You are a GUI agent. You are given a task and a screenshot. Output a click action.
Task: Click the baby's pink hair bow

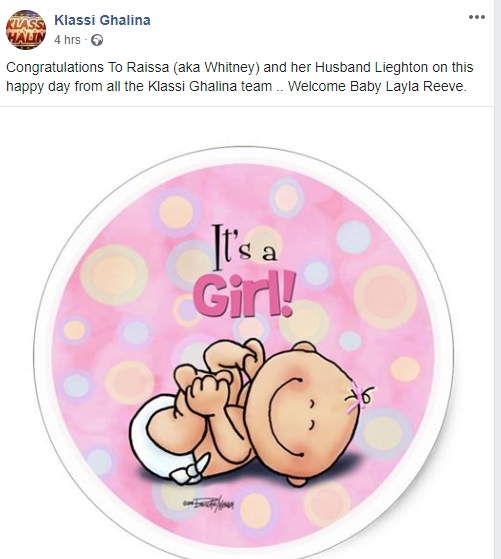[359, 396]
